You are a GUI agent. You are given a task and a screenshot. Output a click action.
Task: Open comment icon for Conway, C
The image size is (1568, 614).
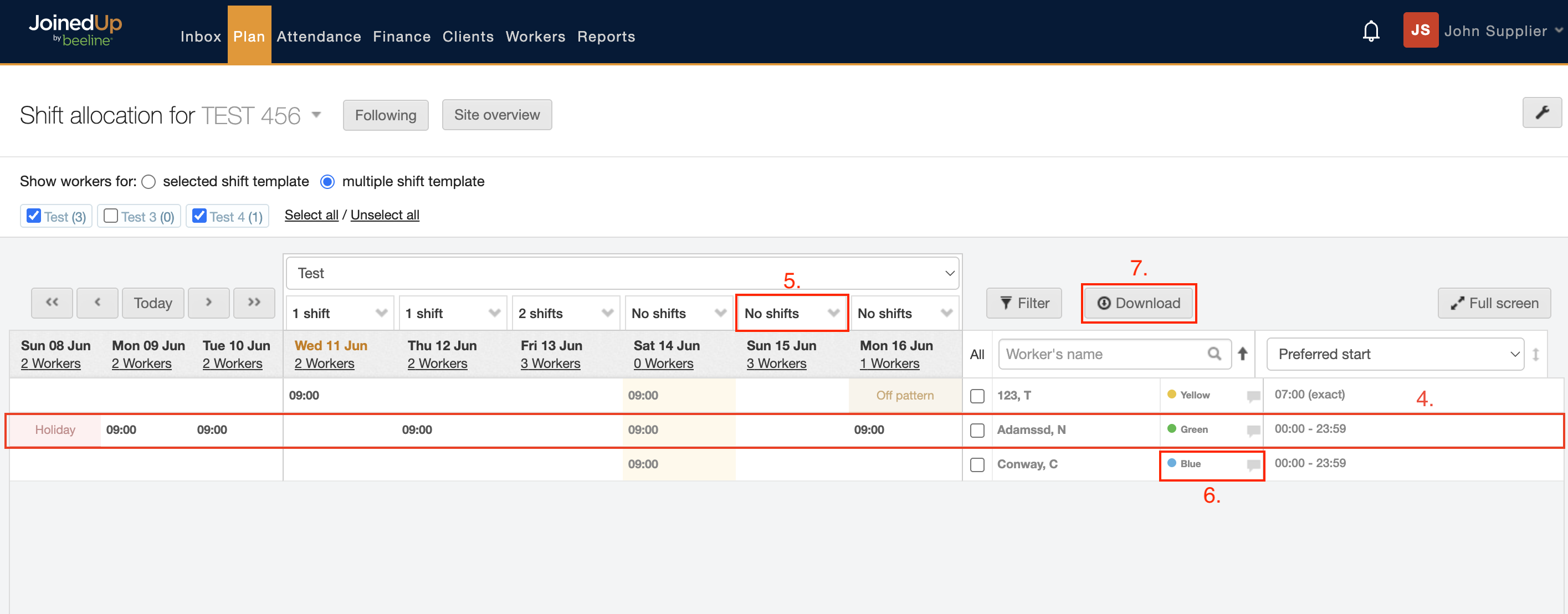point(1253,465)
